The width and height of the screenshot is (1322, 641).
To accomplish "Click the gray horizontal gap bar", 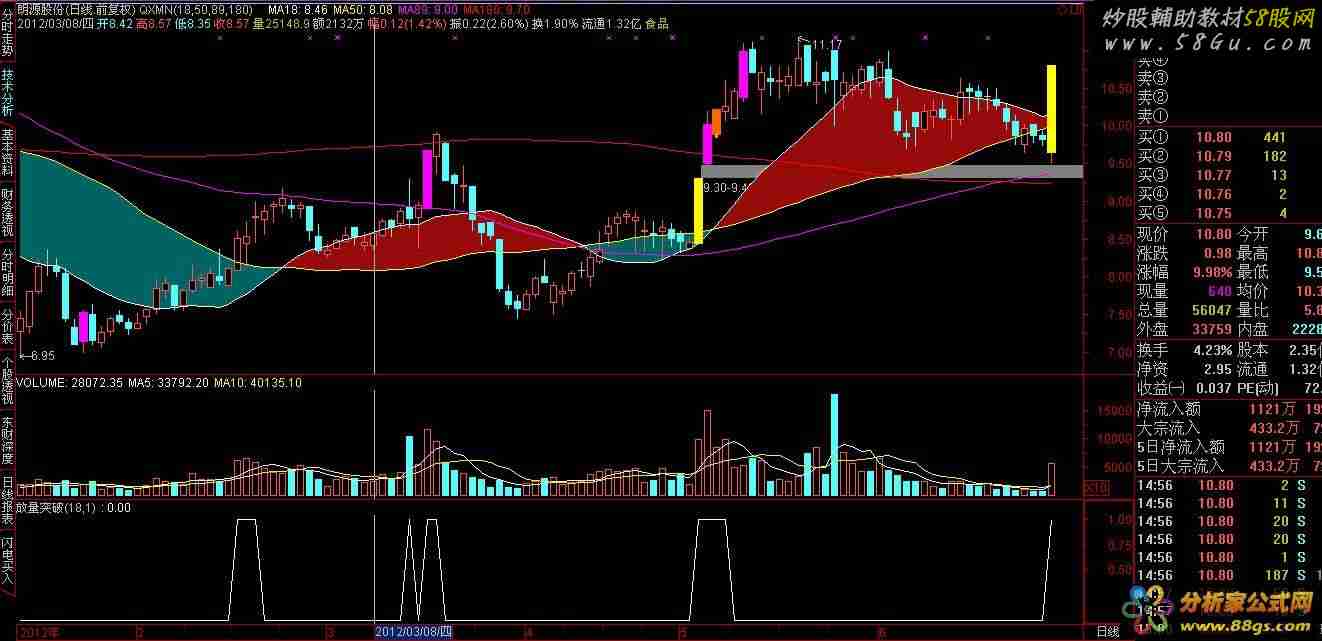I will coord(892,172).
